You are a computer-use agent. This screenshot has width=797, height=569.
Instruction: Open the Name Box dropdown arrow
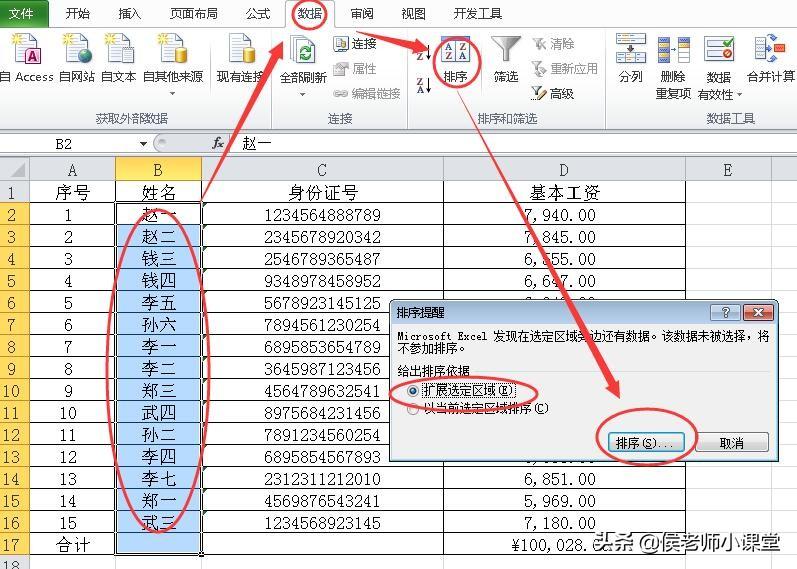pos(143,144)
